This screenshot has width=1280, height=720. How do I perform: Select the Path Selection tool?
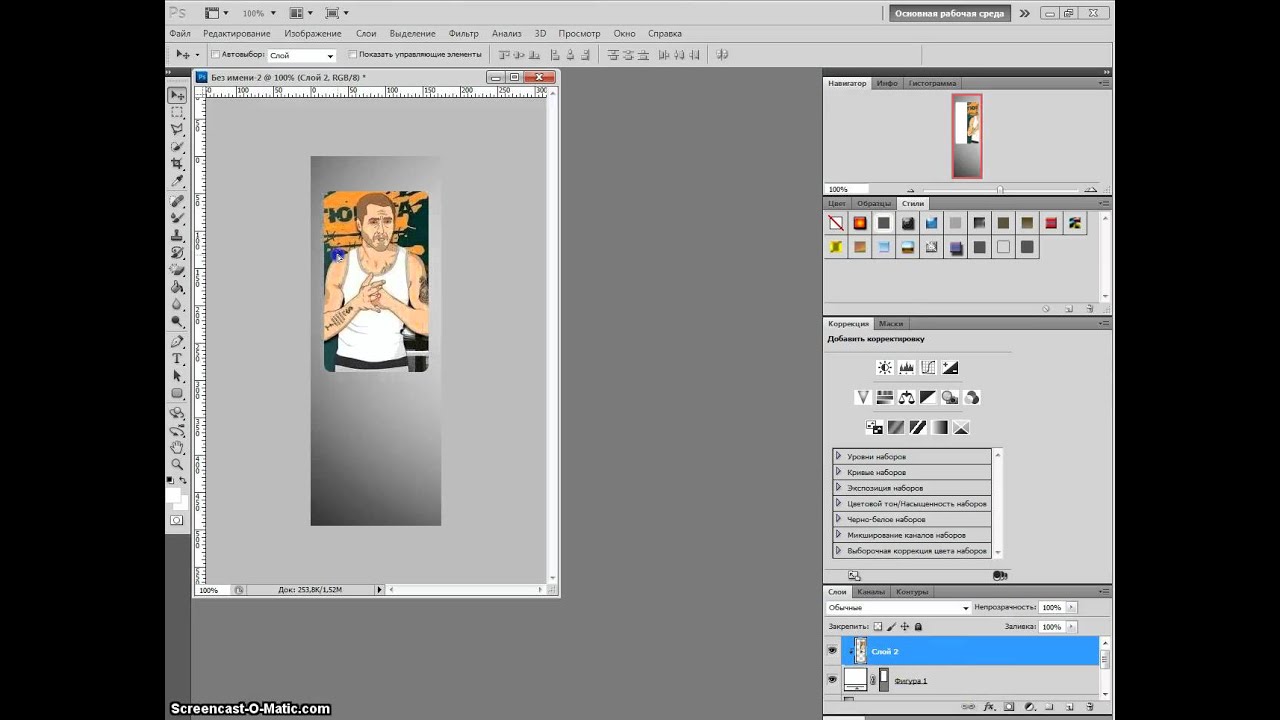click(x=177, y=375)
